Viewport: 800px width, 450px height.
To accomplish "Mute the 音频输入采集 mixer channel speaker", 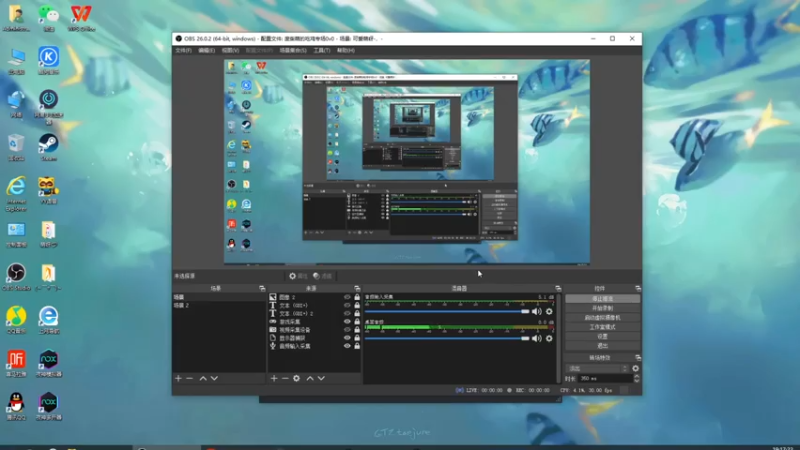I will [x=537, y=311].
